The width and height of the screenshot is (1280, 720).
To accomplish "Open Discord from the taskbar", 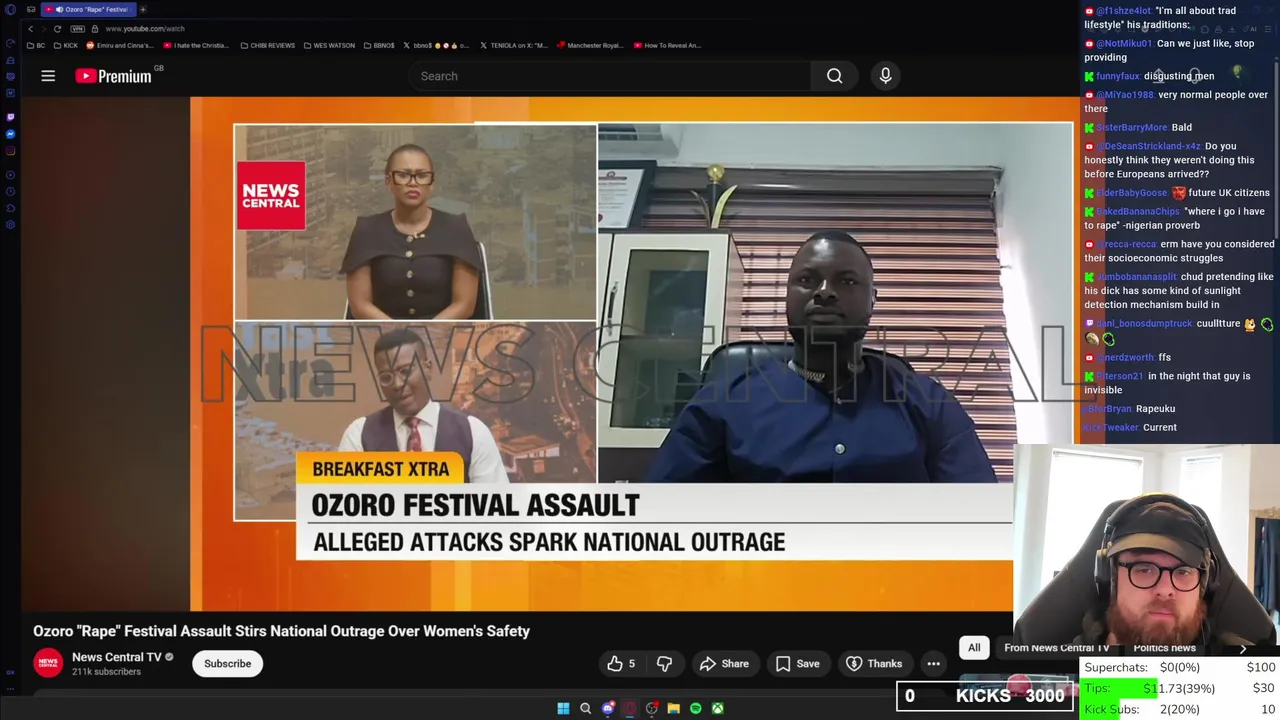I will [607, 709].
